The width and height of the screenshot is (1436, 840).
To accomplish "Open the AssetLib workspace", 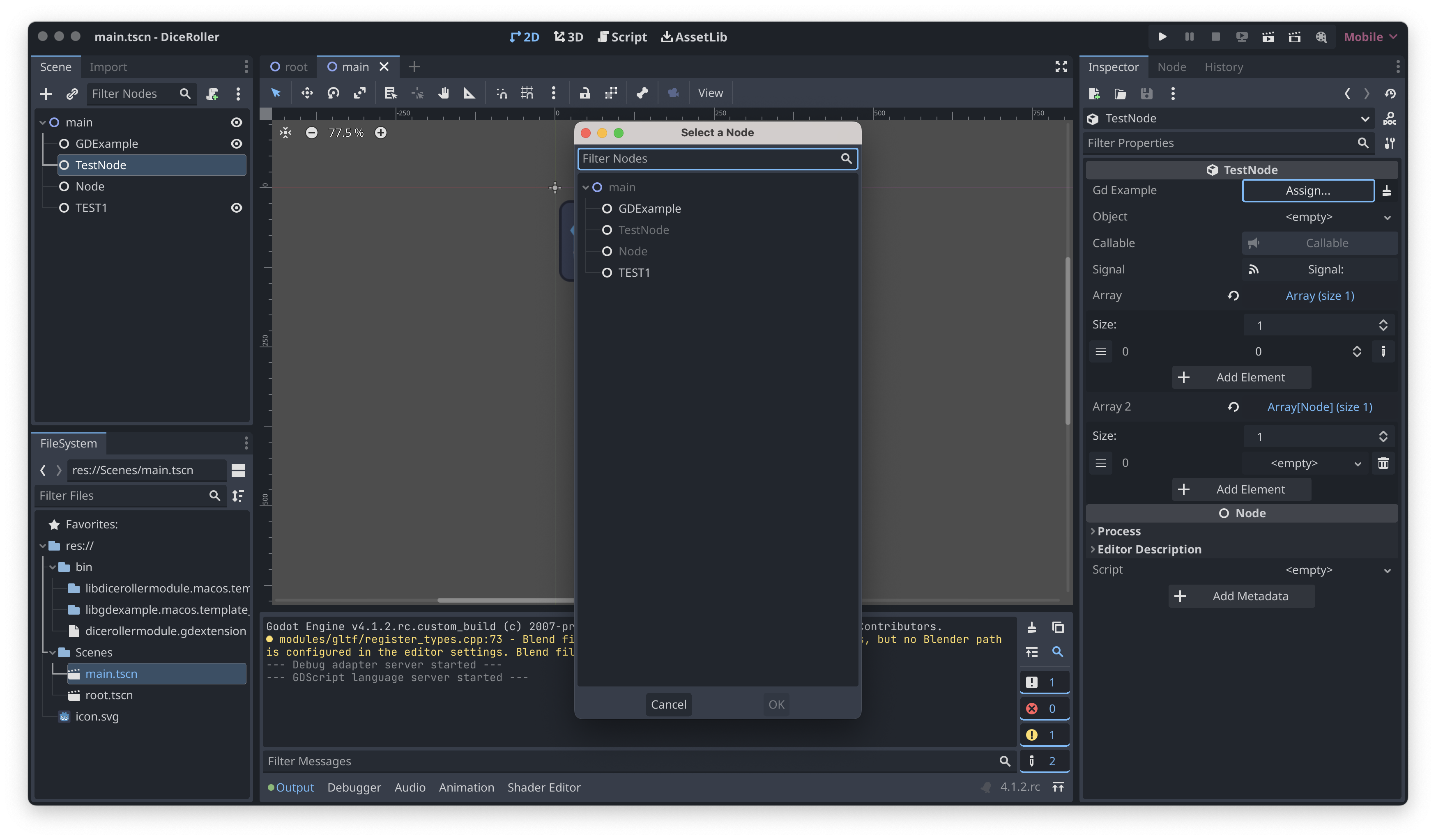I will pos(694,37).
